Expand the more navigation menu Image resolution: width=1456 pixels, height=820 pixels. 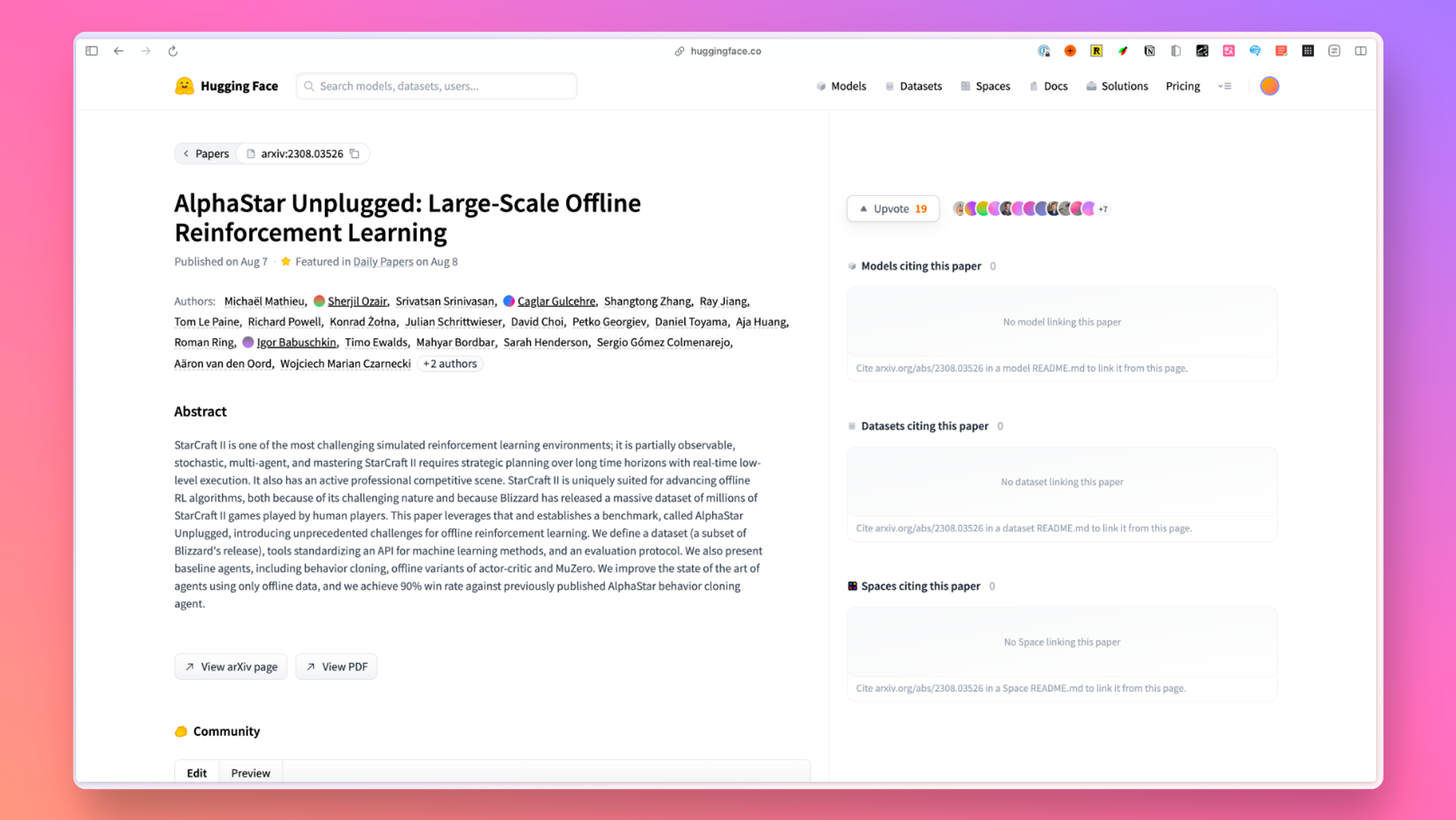1225,86
